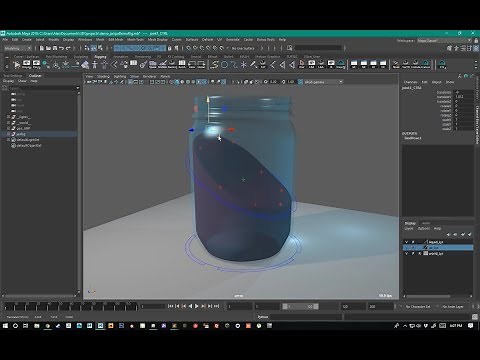Switch to the Anim tab in the Layer Editor

pyautogui.click(x=426, y=223)
